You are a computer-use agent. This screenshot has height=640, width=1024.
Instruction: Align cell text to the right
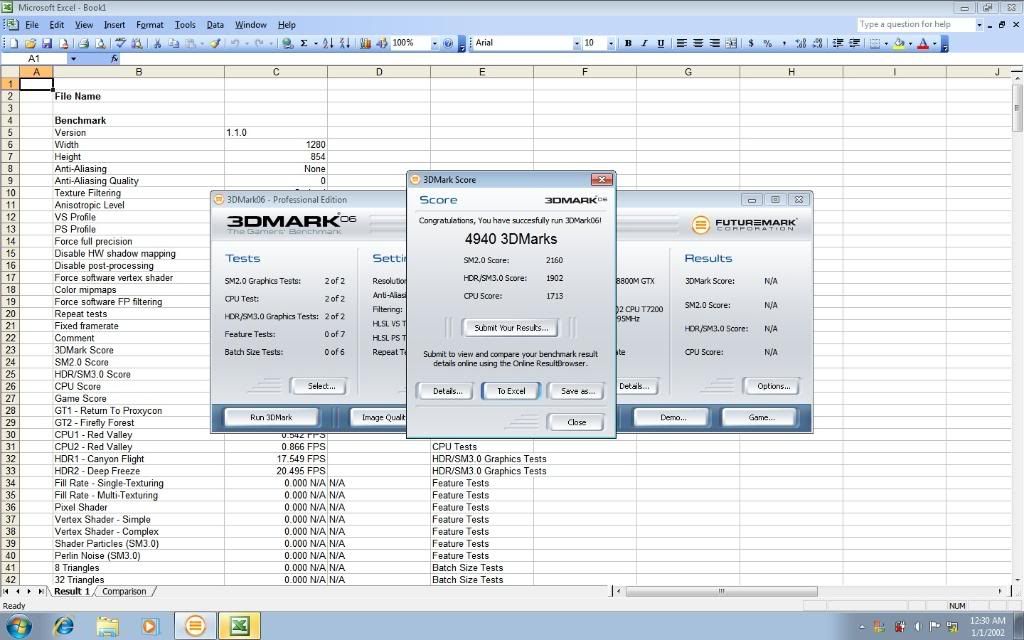tap(714, 43)
